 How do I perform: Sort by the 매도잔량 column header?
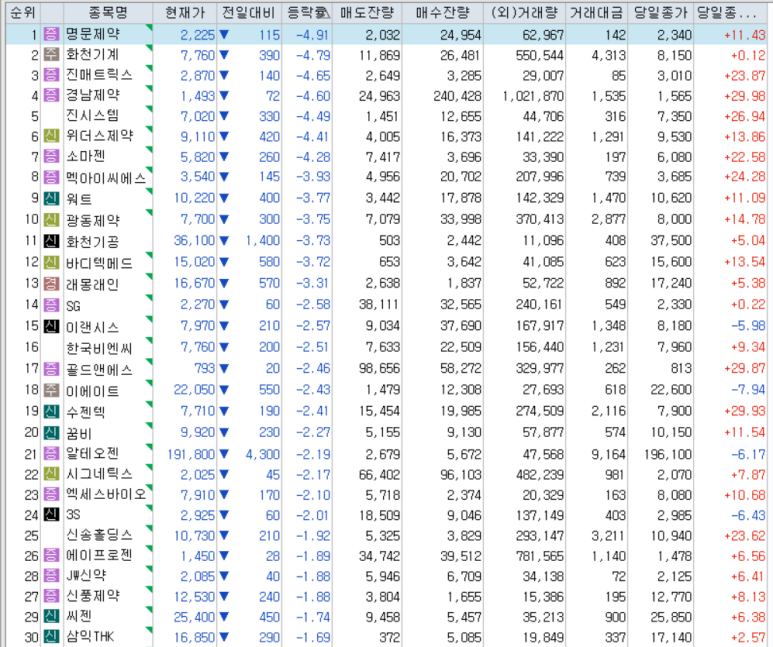point(367,12)
